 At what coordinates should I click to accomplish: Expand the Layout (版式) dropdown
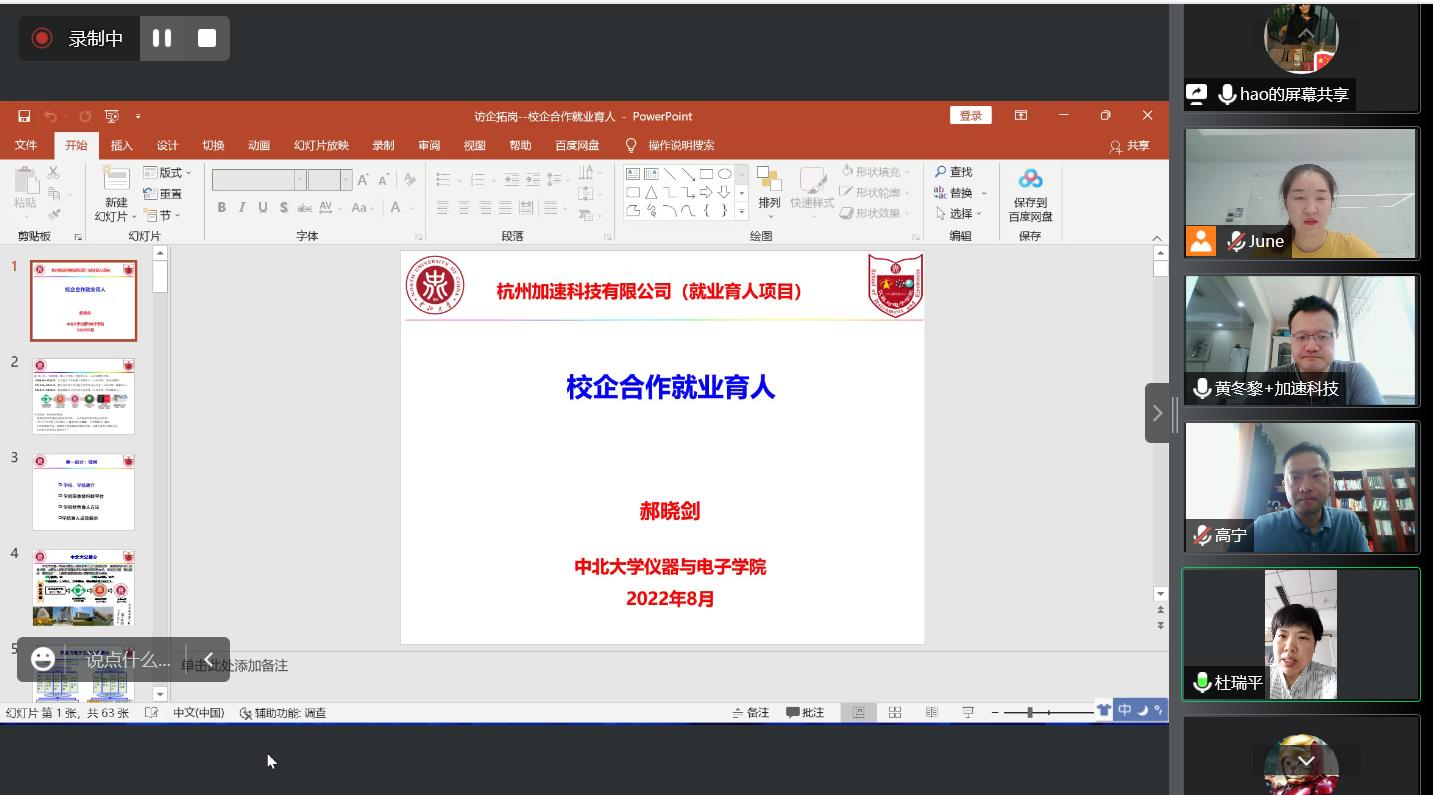click(167, 172)
